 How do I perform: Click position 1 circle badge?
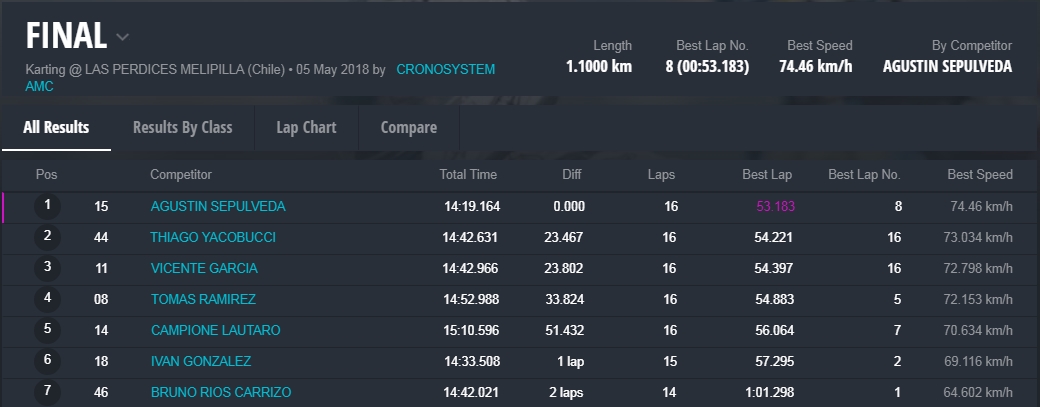coord(47,206)
